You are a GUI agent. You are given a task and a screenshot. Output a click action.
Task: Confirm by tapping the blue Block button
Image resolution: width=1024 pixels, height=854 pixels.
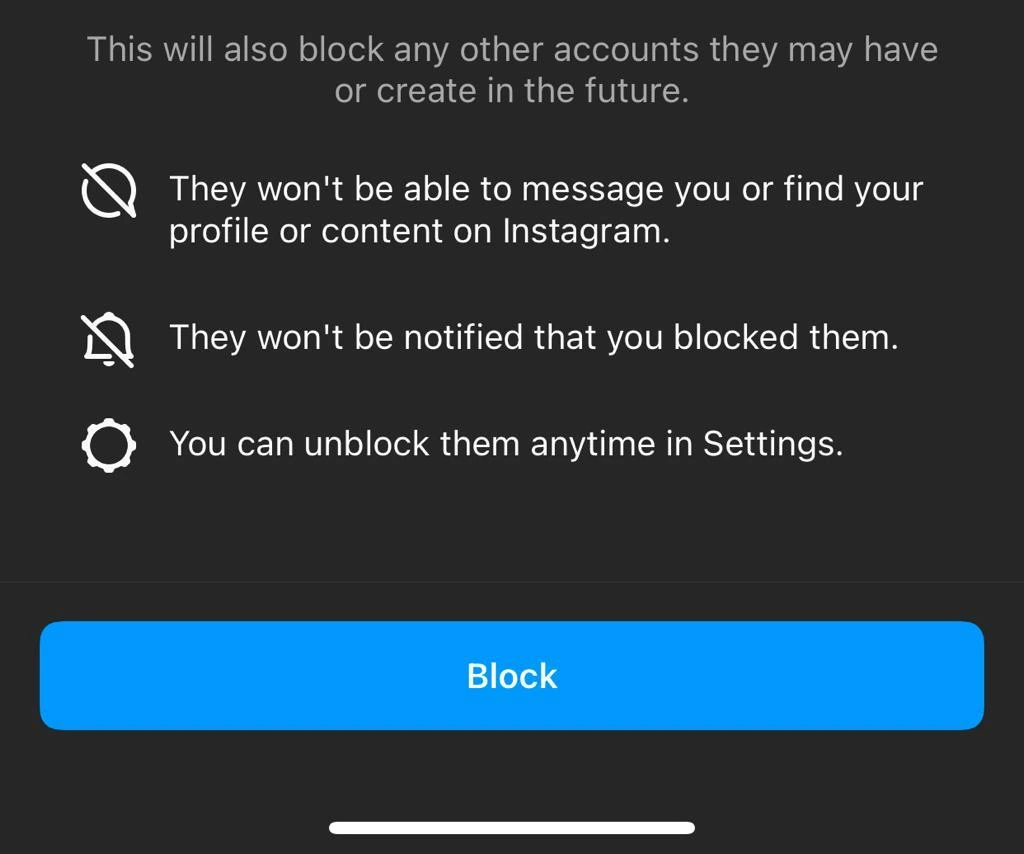[512, 676]
